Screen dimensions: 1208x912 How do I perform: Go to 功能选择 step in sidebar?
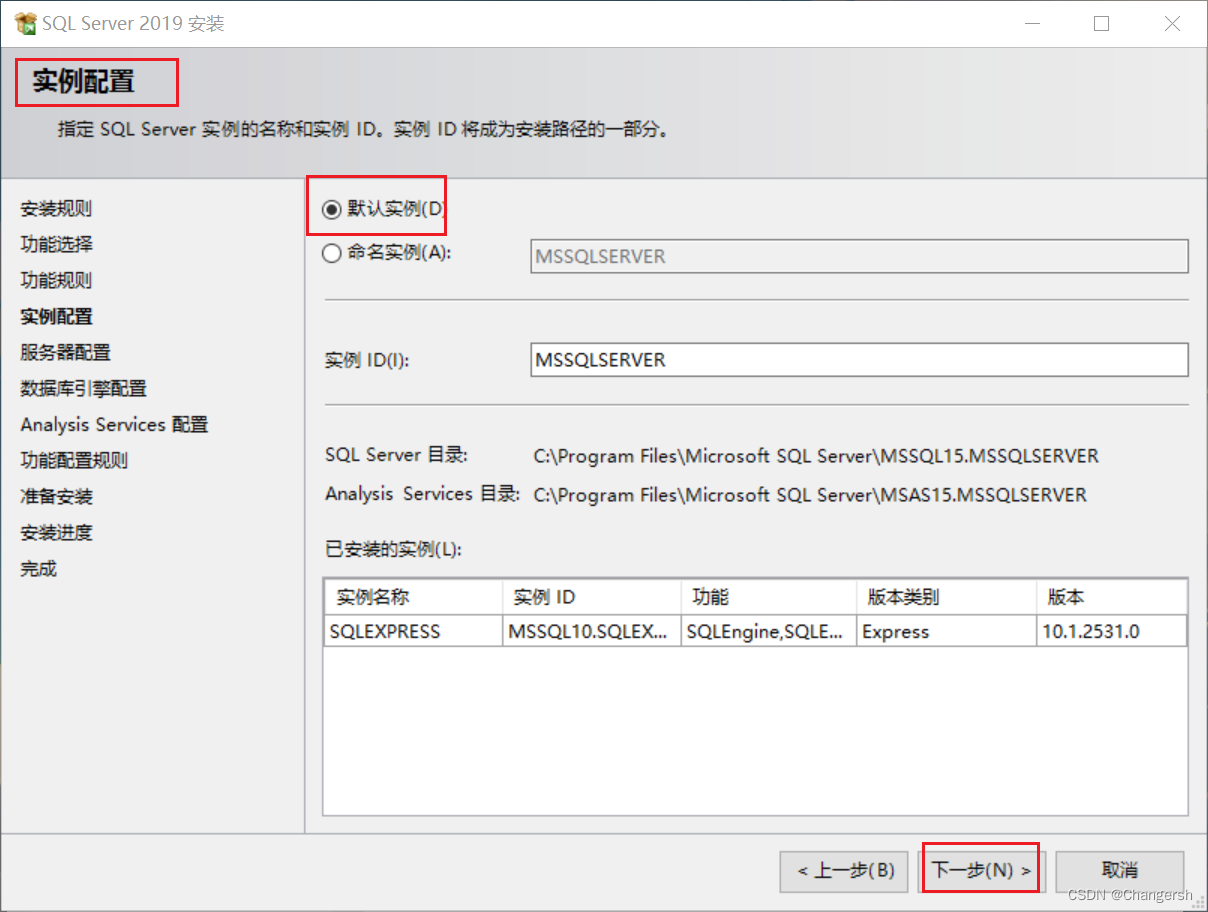[x=56, y=245]
